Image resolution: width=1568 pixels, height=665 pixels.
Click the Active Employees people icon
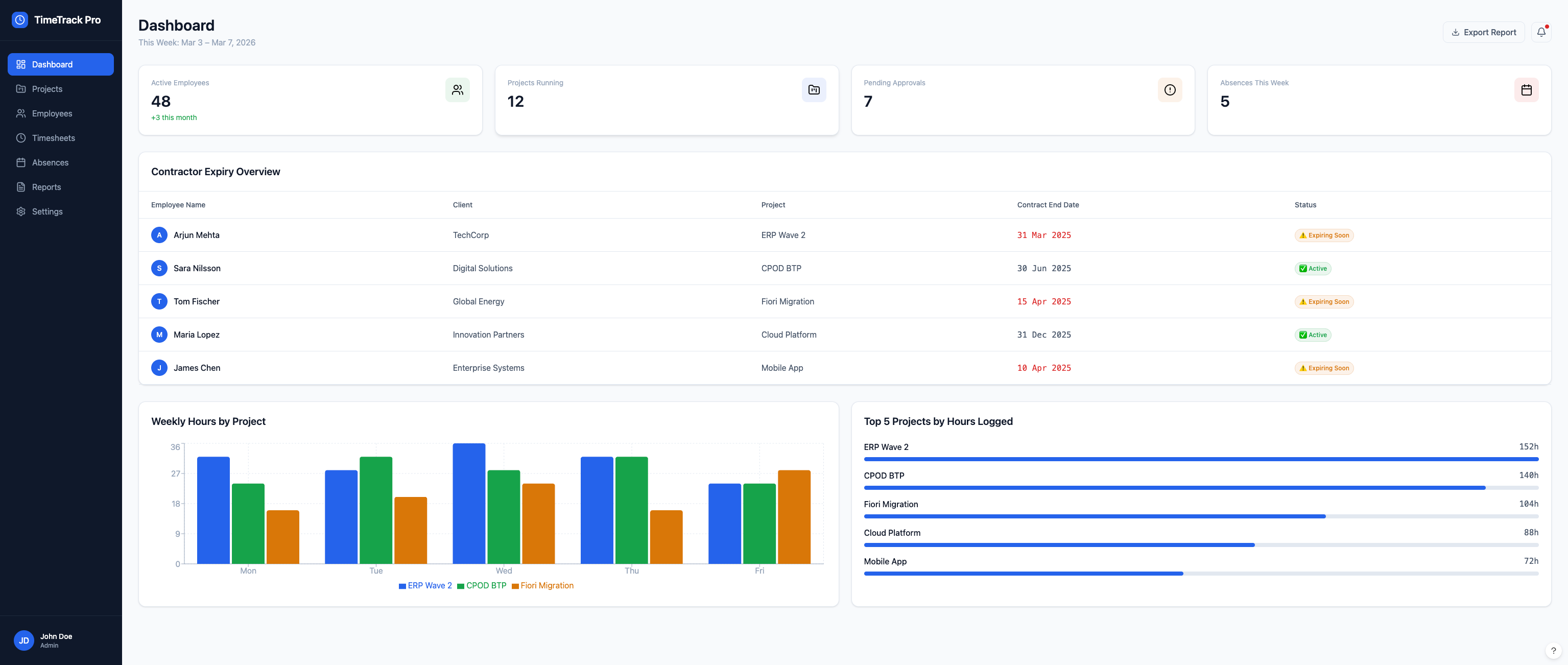(x=458, y=89)
